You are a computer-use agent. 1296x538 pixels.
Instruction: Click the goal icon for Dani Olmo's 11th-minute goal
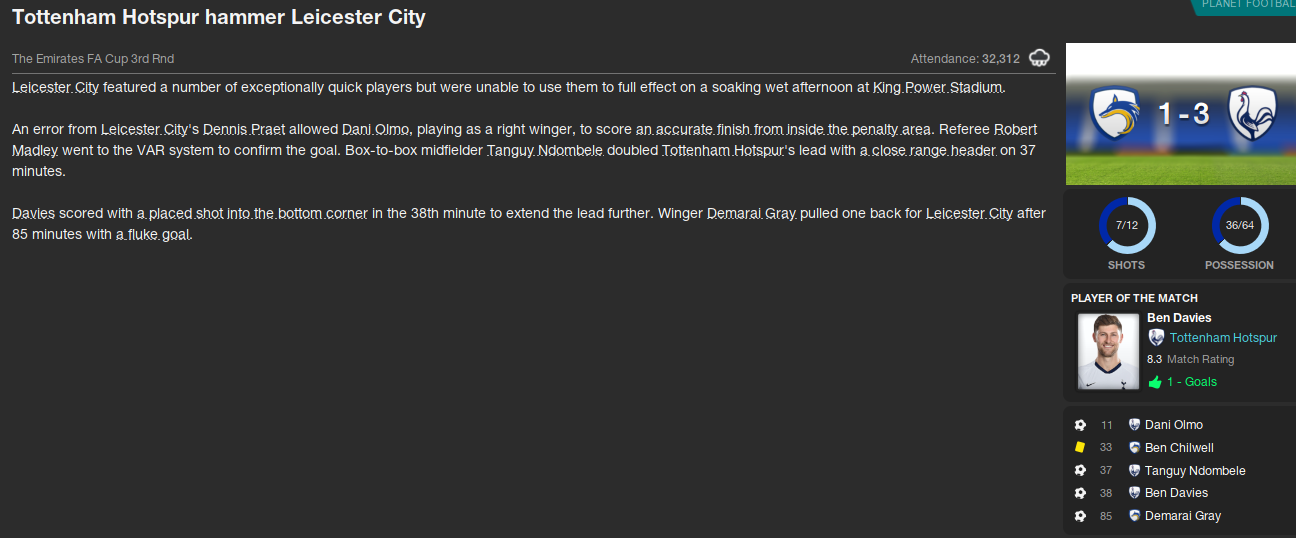pos(1080,425)
